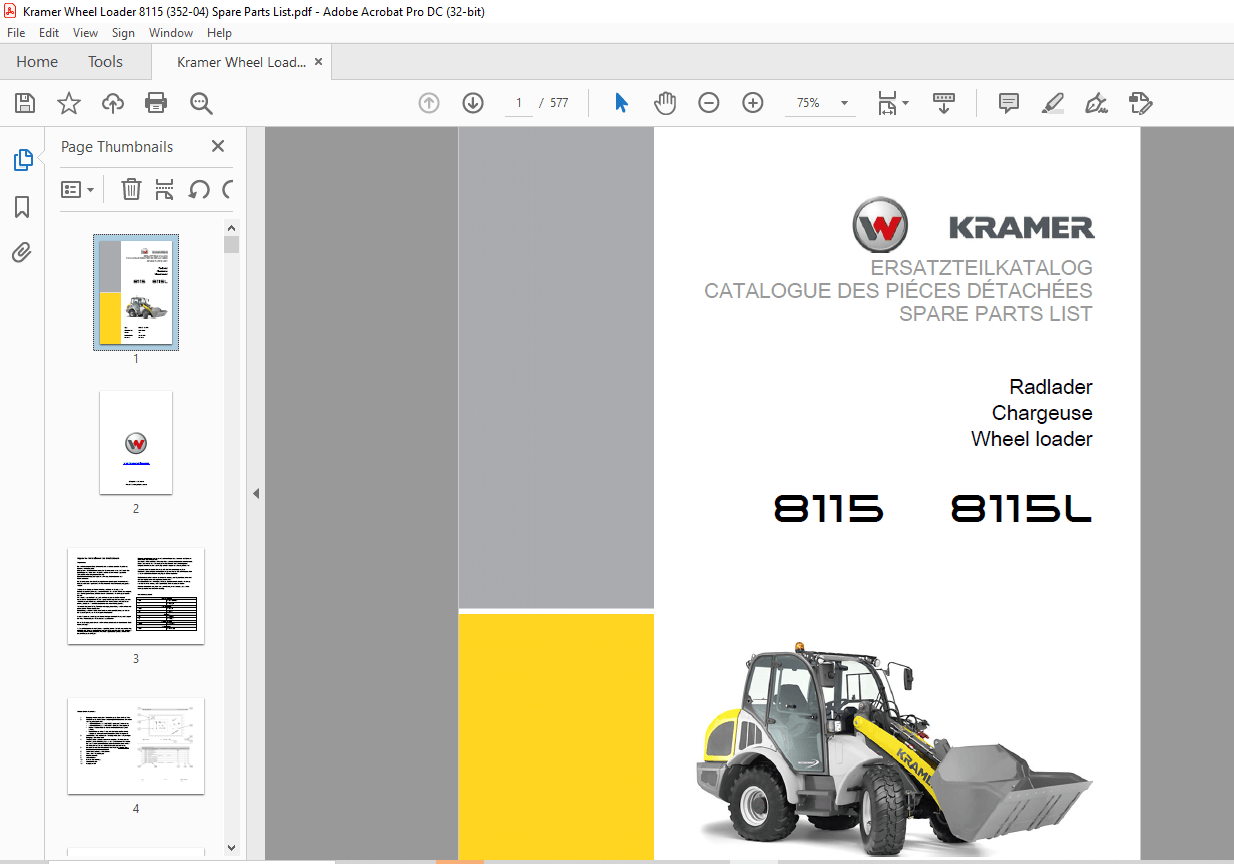Switch to the Tools tab
This screenshot has height=864, width=1234.
point(104,61)
